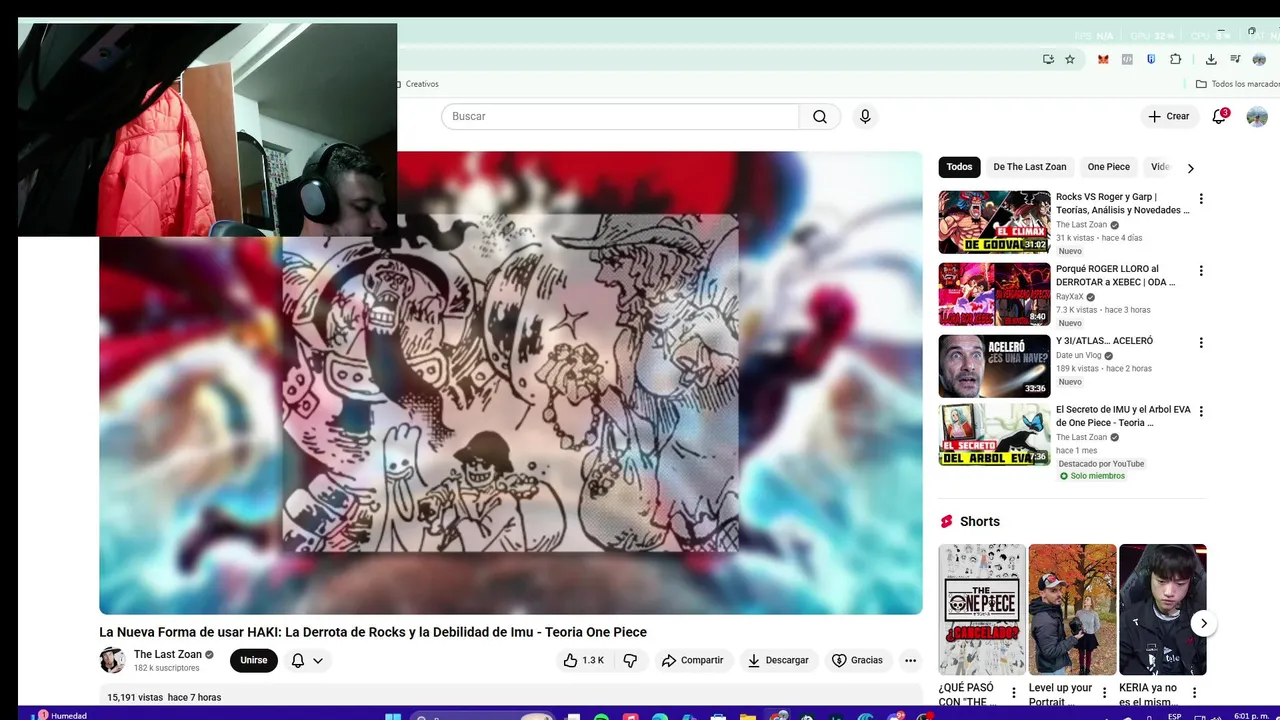Screen dimensions: 1280x720
Task: Select the One Piece filter chip
Action: (1108, 167)
